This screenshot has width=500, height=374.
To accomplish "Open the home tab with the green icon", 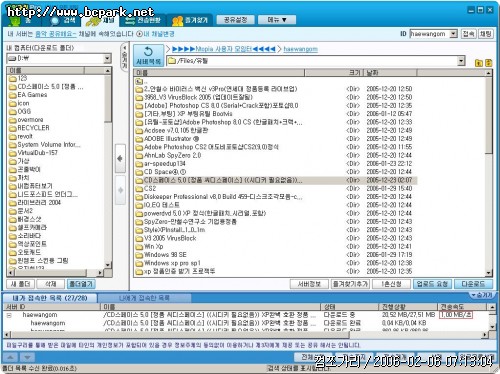I will tap(21, 20).
